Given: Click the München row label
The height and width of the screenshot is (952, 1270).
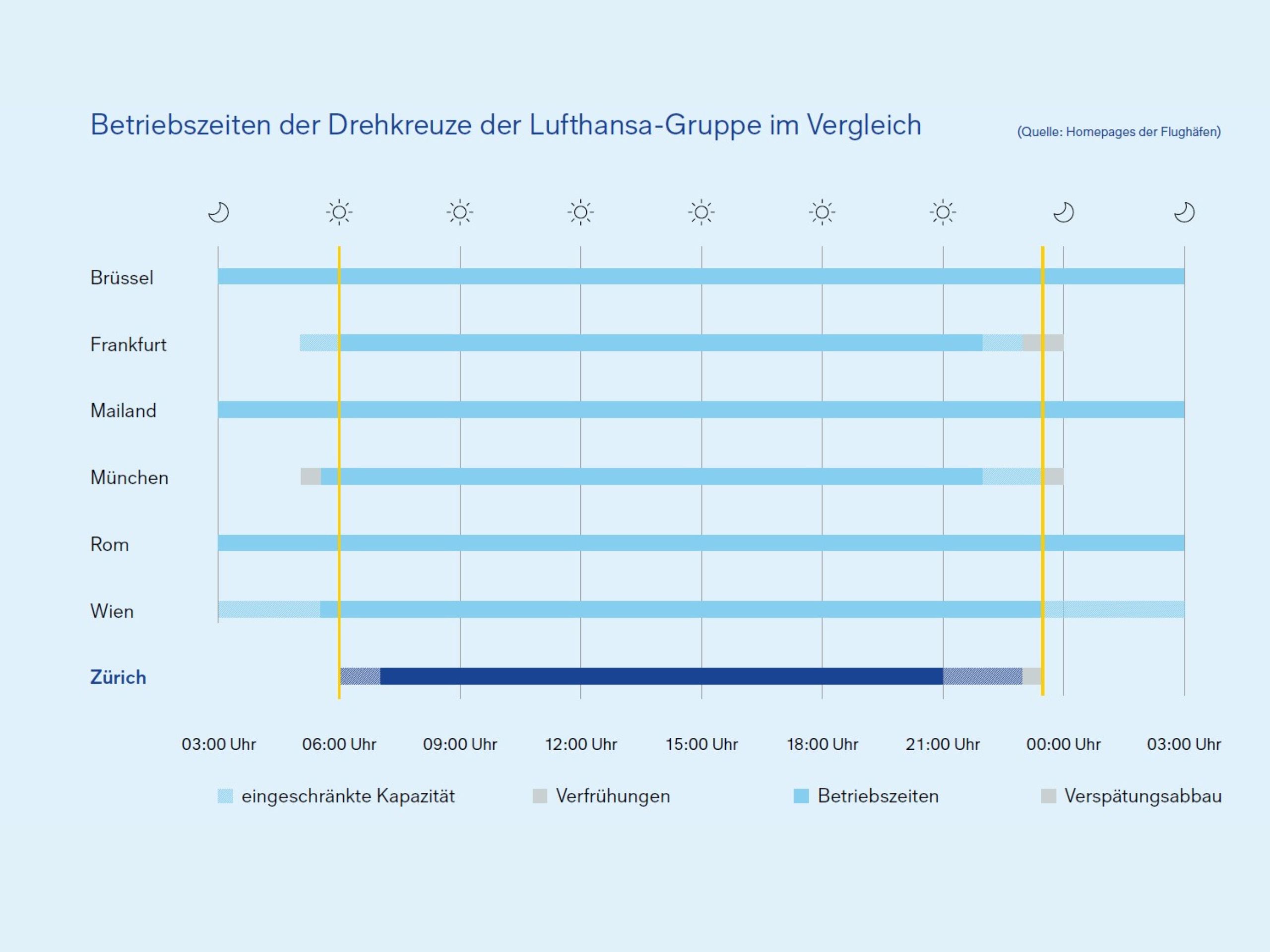Looking at the screenshot, I should tap(129, 477).
